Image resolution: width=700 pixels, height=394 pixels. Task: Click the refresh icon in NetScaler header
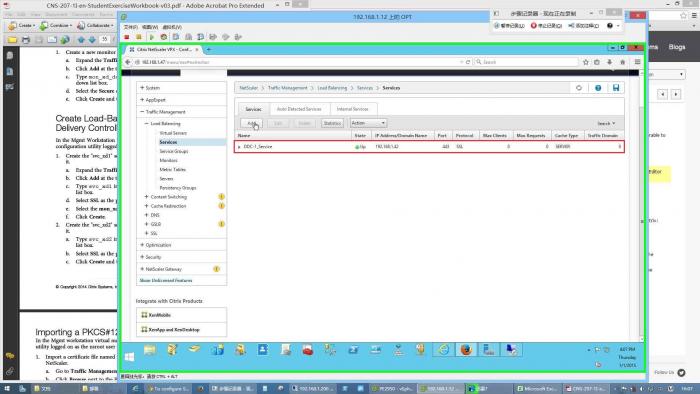pos(579,88)
